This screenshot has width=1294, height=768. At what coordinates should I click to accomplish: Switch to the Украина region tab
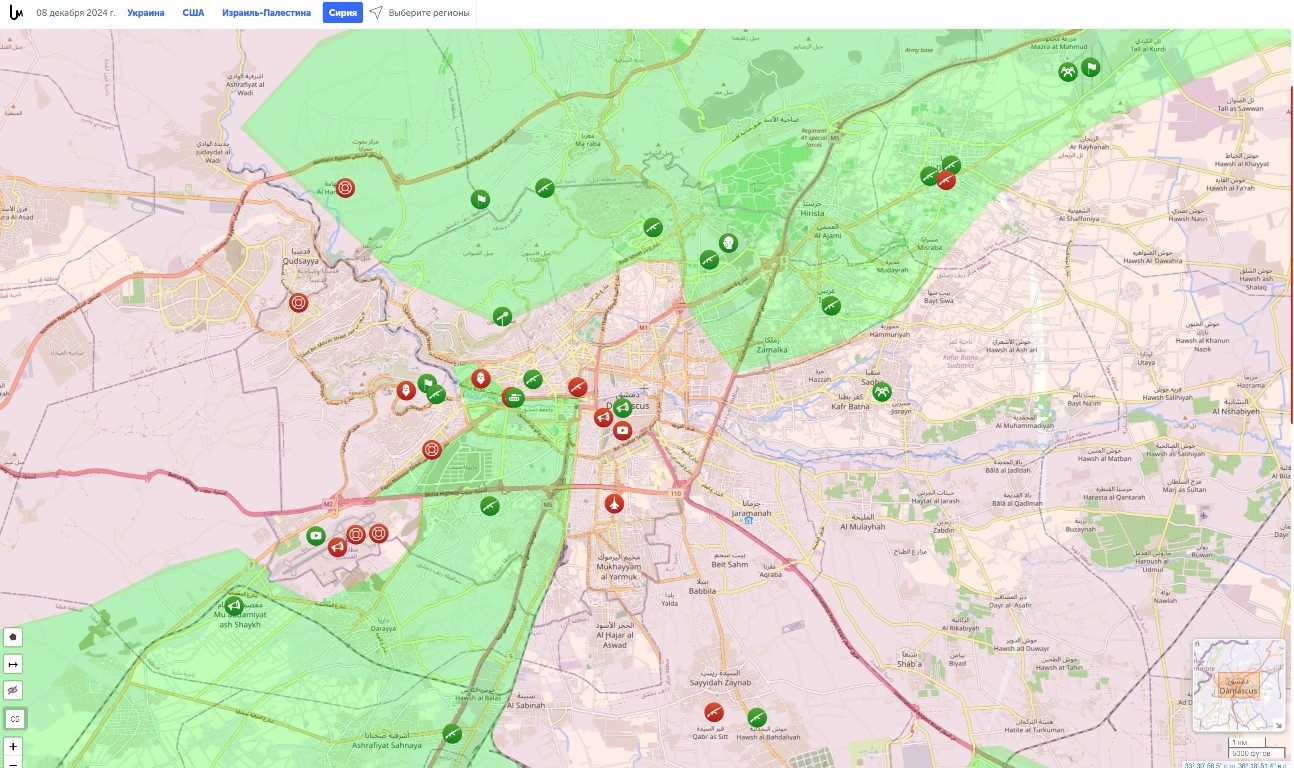tap(146, 13)
